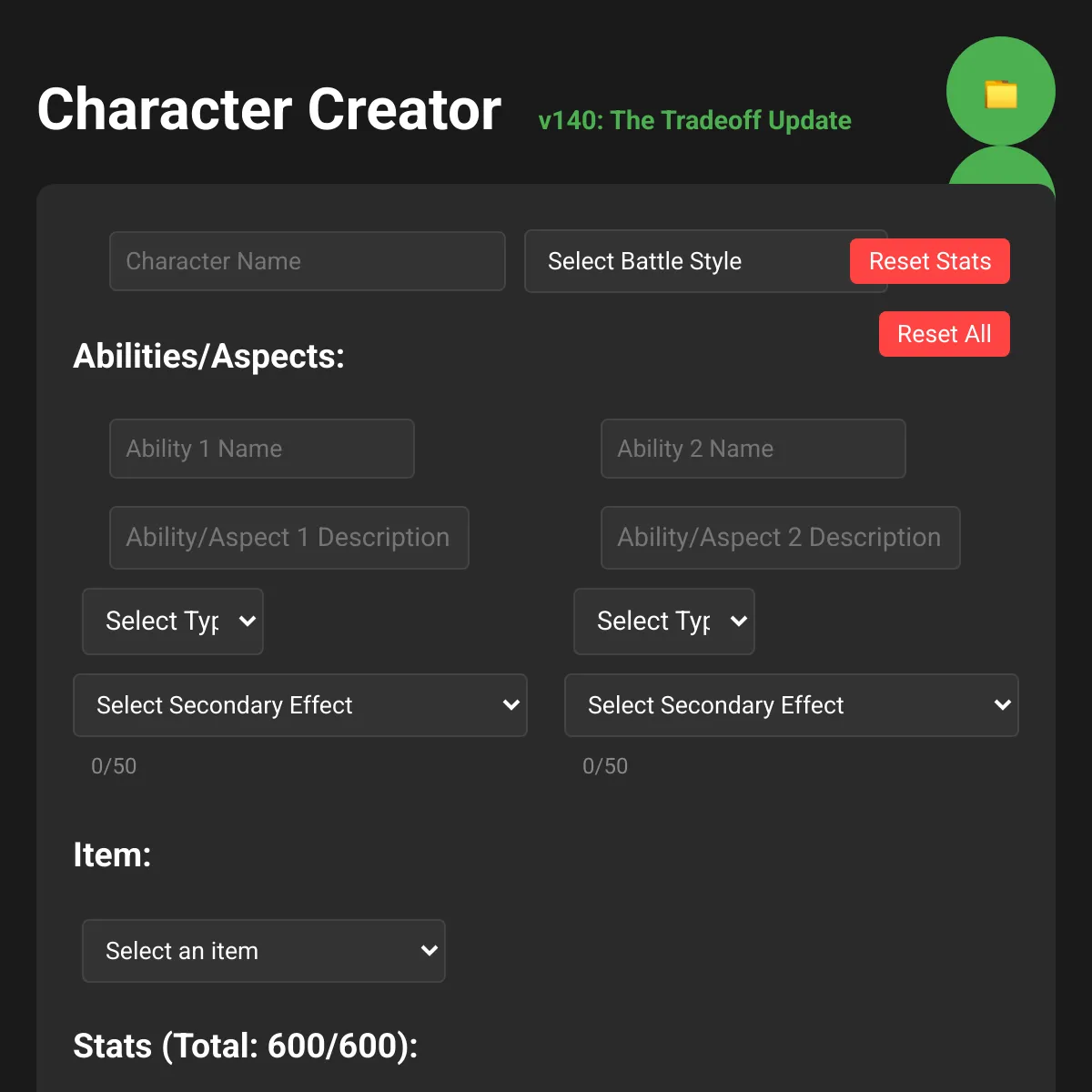The width and height of the screenshot is (1092, 1092).
Task: Open the yellow folder load button
Action: click(1001, 91)
